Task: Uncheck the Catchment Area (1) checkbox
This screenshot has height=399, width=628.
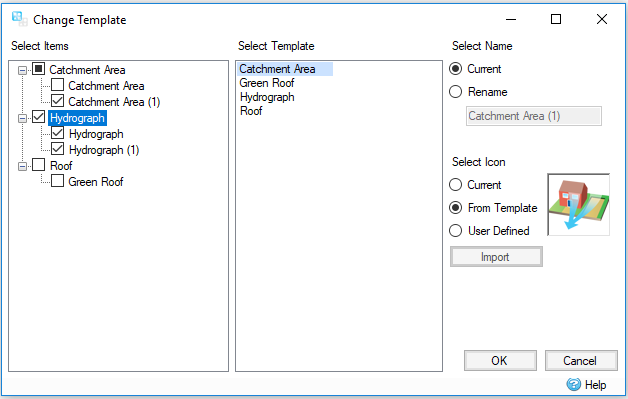Action: (x=58, y=101)
